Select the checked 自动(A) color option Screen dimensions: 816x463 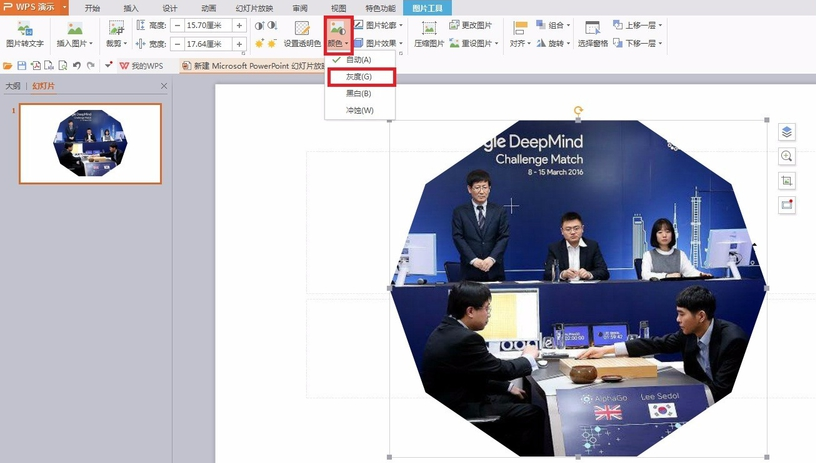point(359,60)
